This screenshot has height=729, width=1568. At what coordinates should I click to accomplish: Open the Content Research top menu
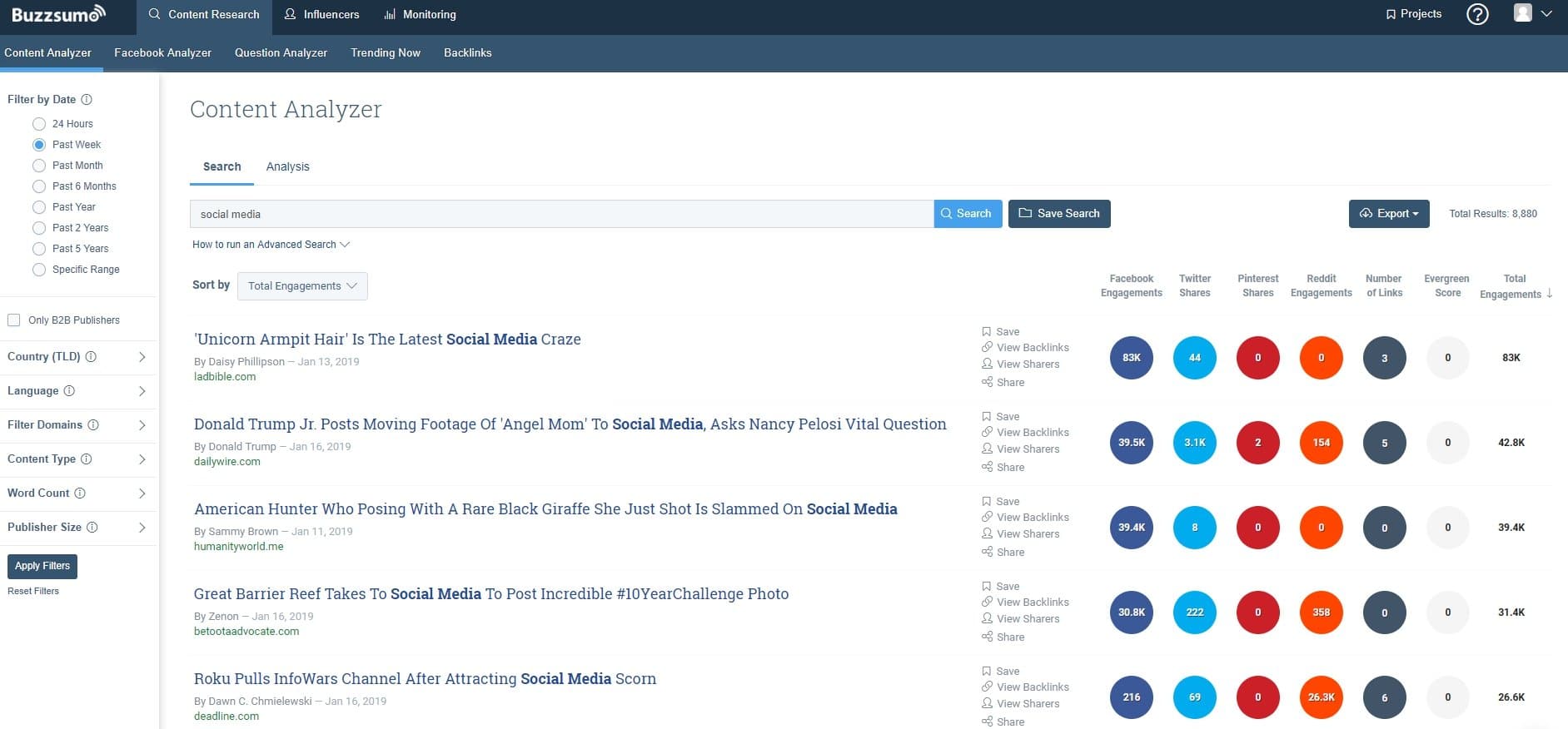pyautogui.click(x=204, y=15)
